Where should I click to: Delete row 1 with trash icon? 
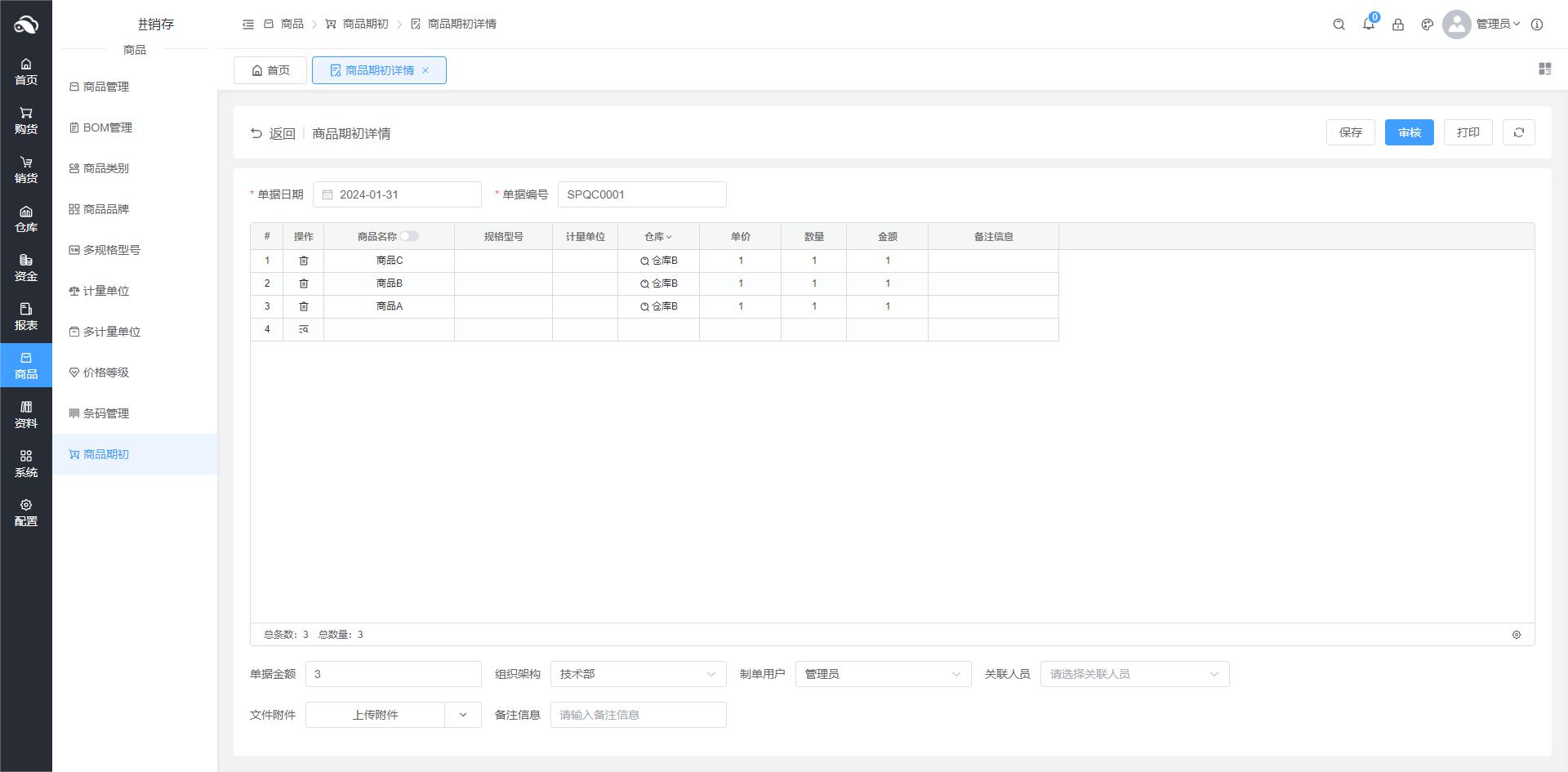[304, 261]
